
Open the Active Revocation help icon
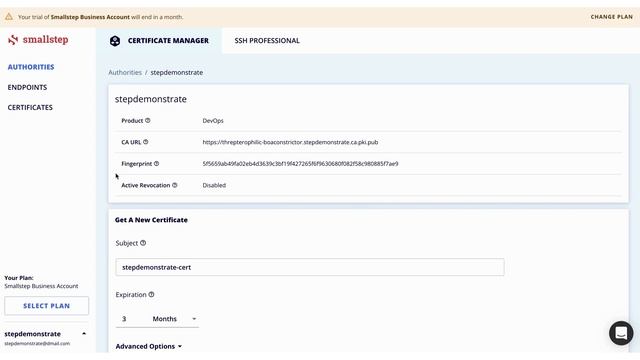coord(175,185)
